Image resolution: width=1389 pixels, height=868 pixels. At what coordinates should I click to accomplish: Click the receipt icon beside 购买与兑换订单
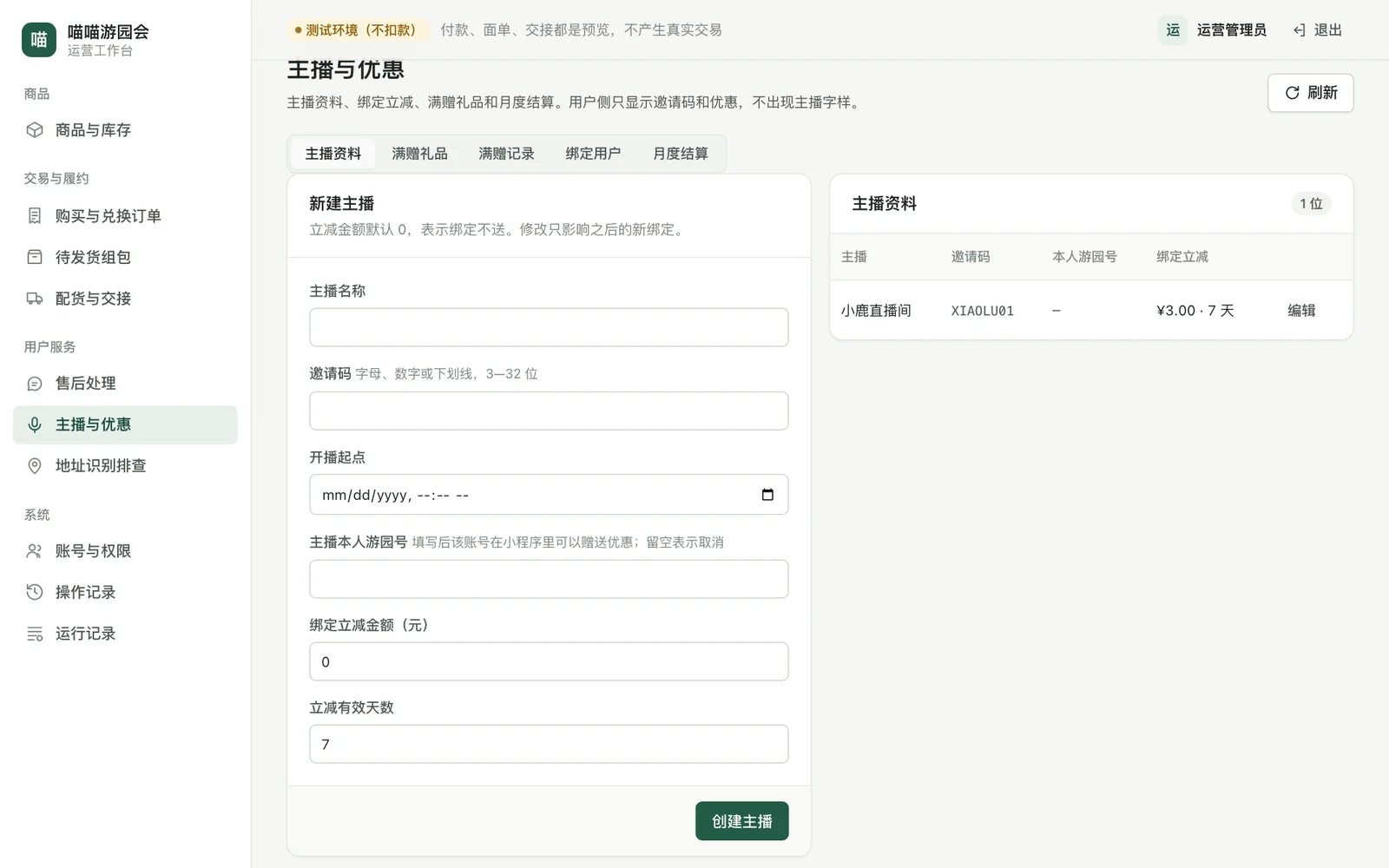[35, 215]
